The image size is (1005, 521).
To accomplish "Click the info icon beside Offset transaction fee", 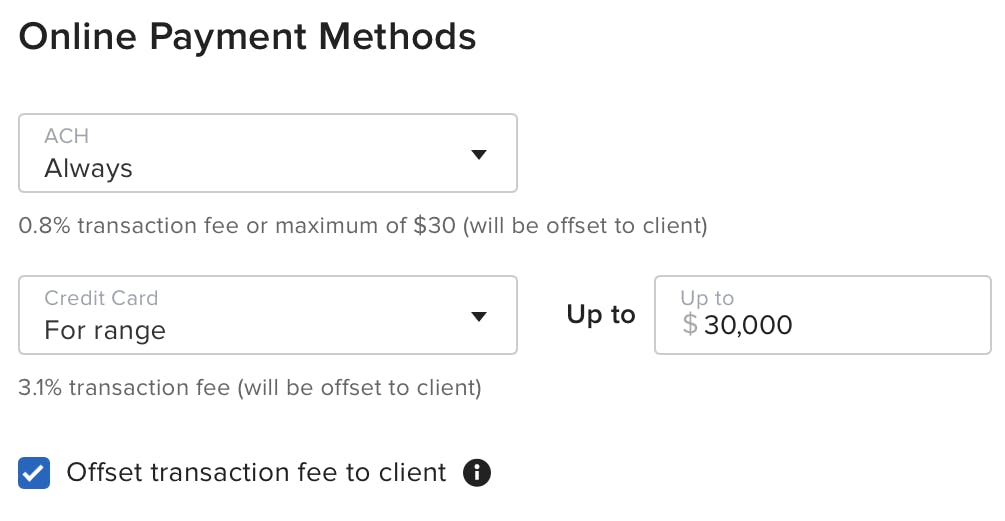I will point(477,473).
